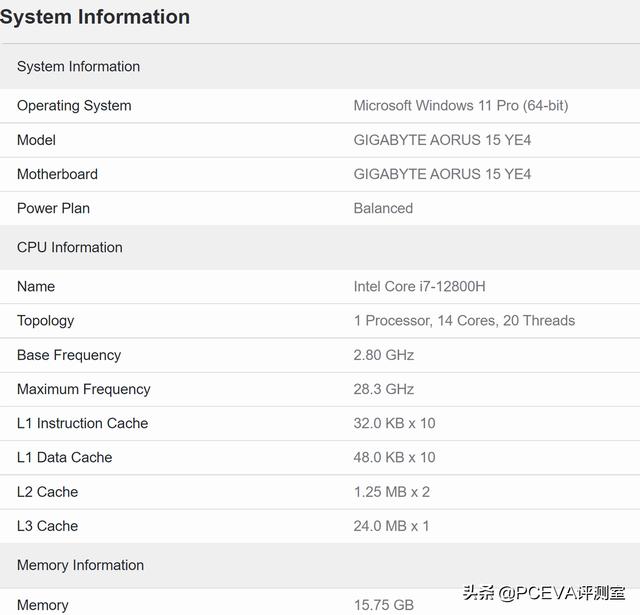
Task: Select the 'System Information' section header row
Action: tap(320, 67)
